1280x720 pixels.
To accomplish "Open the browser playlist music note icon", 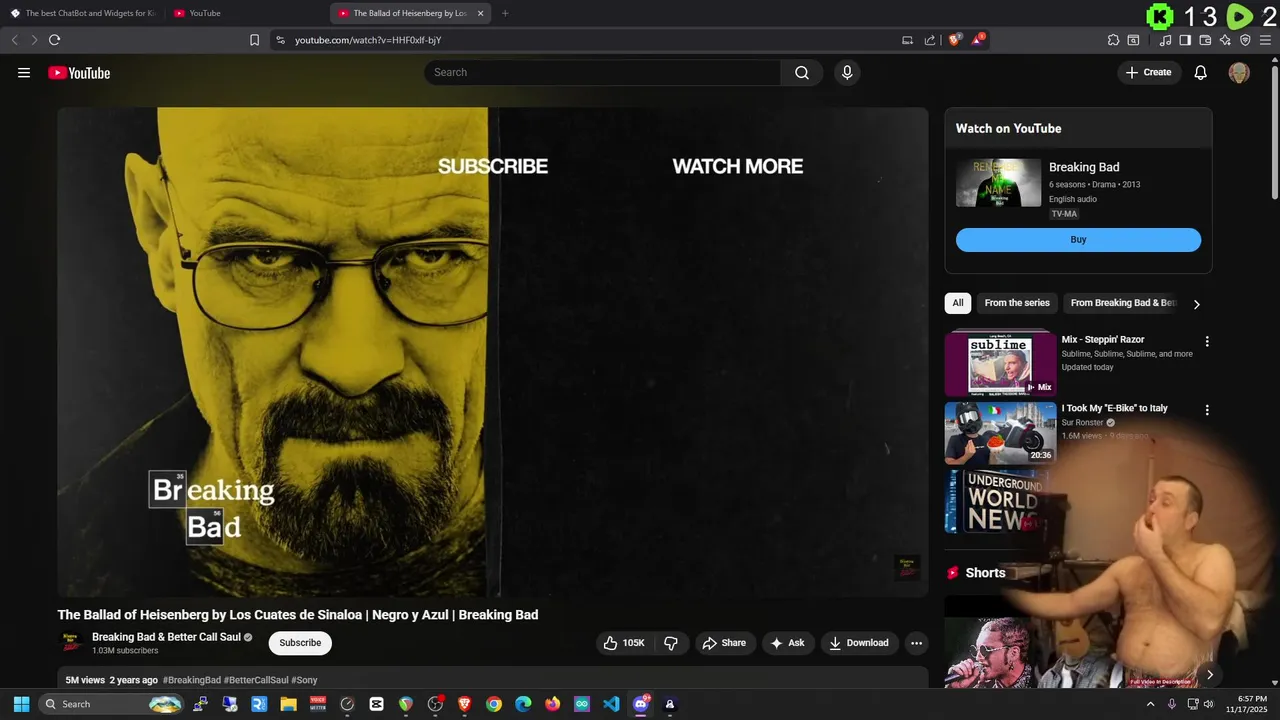I will click(x=1165, y=40).
